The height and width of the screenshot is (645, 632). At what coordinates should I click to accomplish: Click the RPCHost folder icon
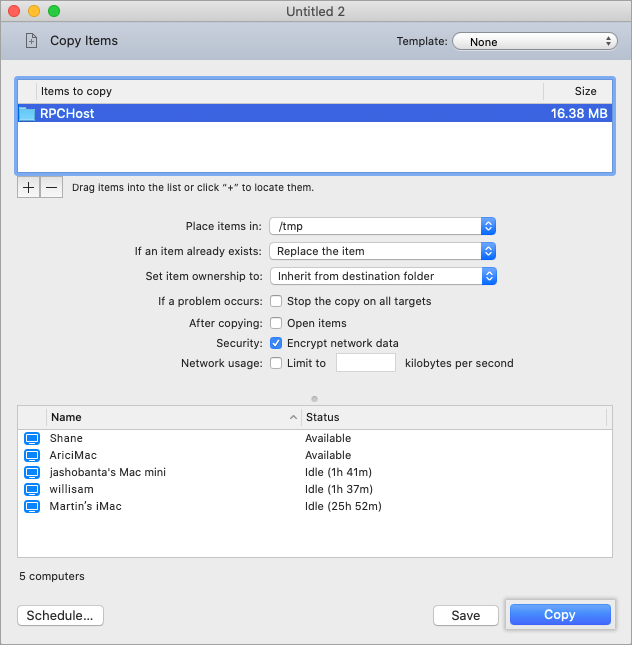[27, 114]
